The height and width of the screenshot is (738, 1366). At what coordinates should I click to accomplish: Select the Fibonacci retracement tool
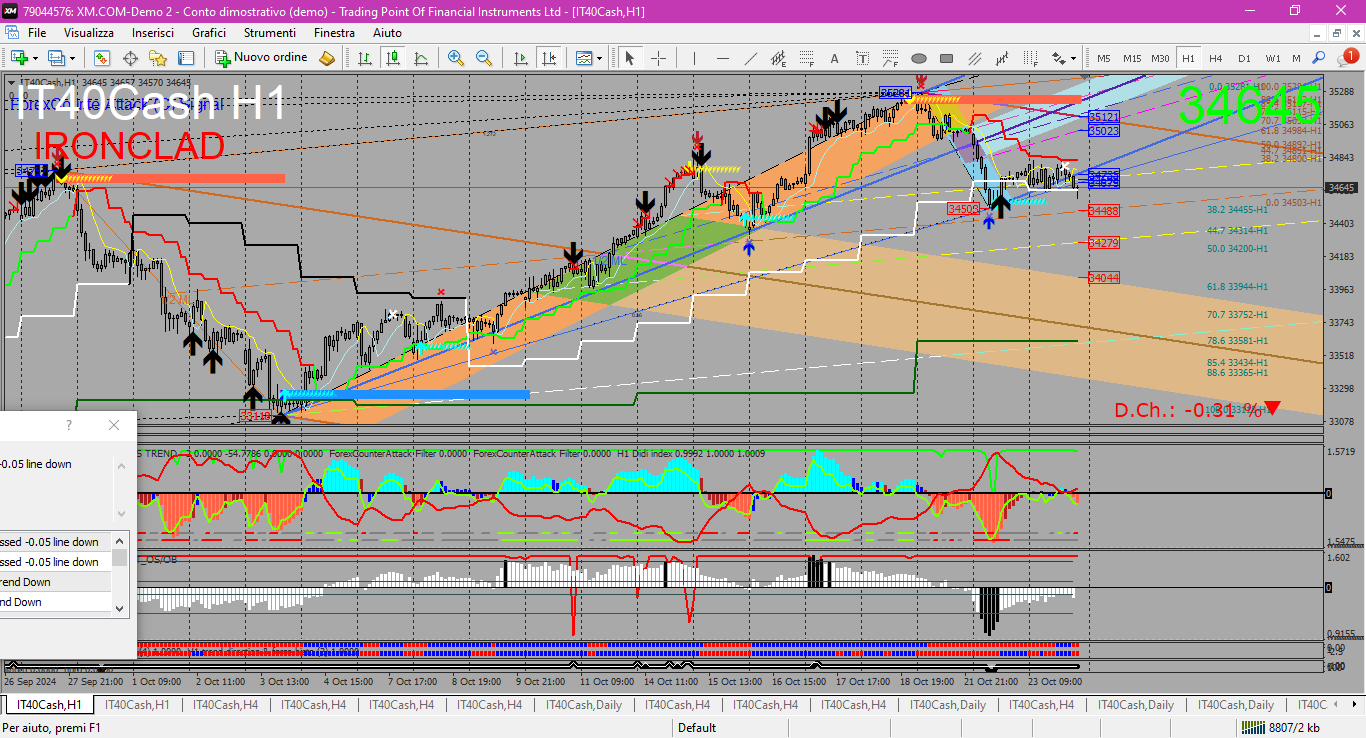pos(807,58)
